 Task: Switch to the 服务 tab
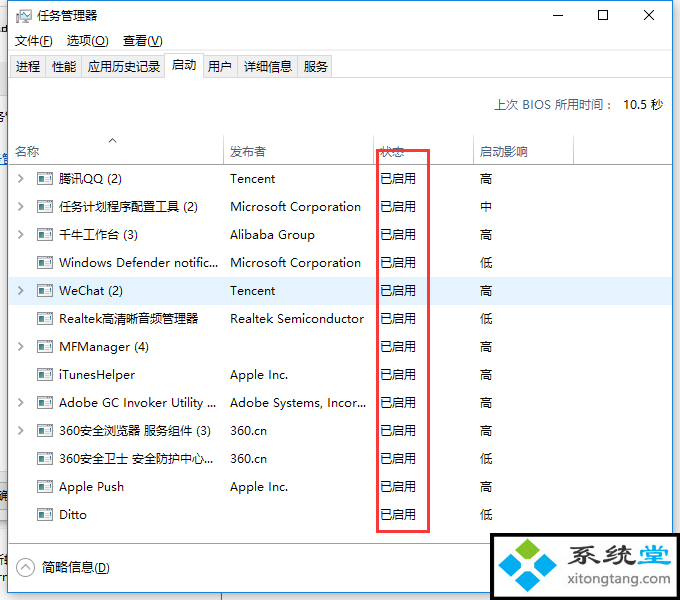315,67
